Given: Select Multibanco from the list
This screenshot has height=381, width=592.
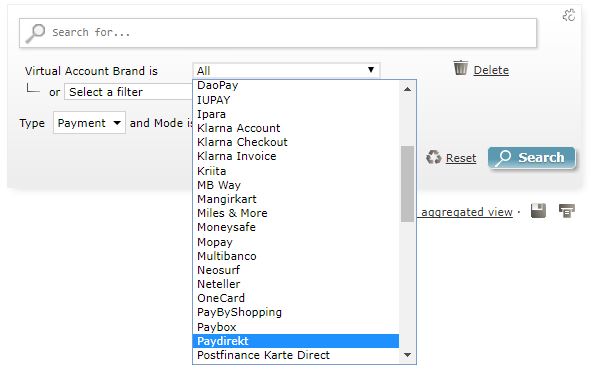Looking at the screenshot, I should (x=296, y=256).
